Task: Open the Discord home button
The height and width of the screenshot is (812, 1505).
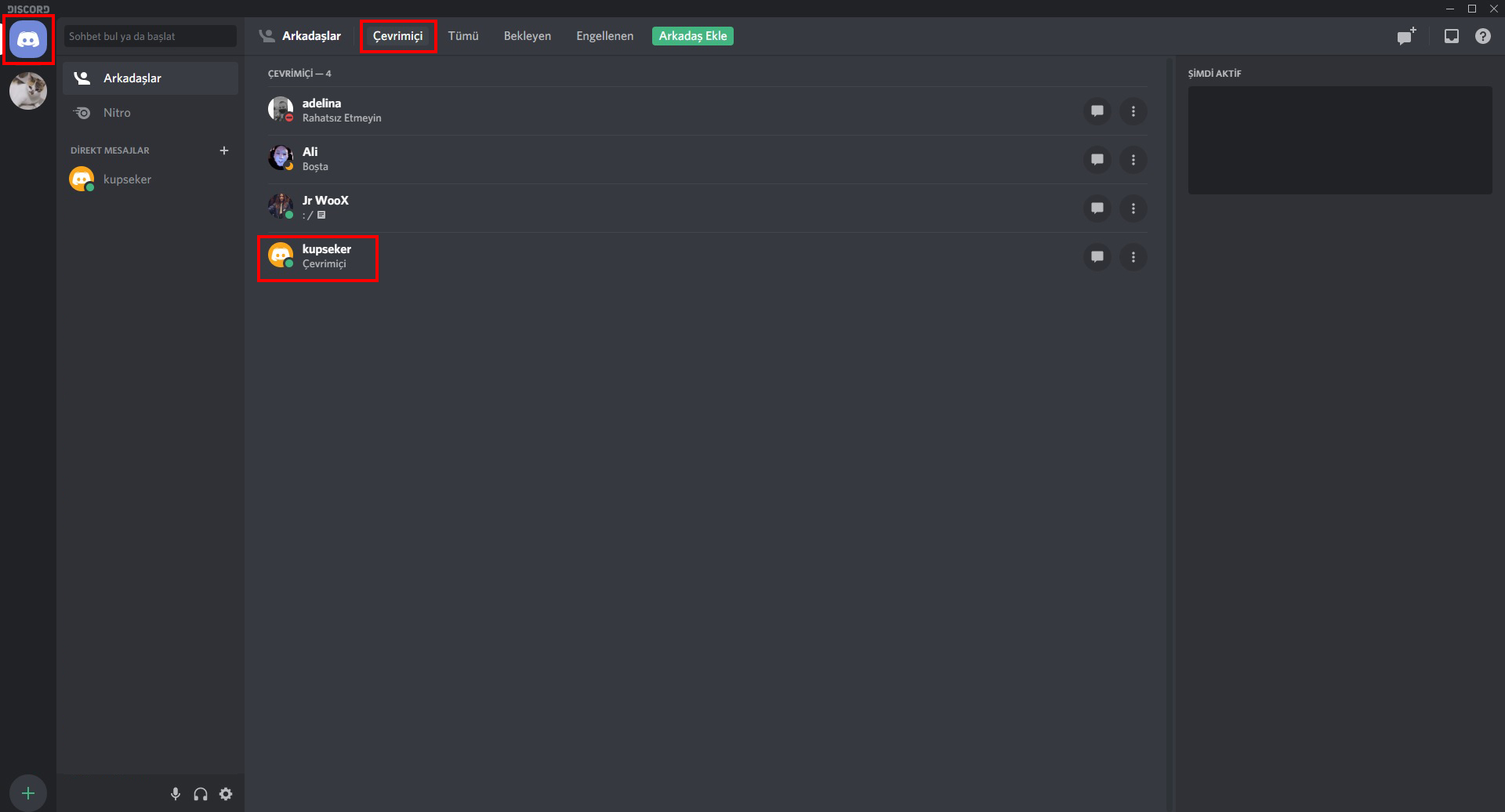Action: point(28,39)
